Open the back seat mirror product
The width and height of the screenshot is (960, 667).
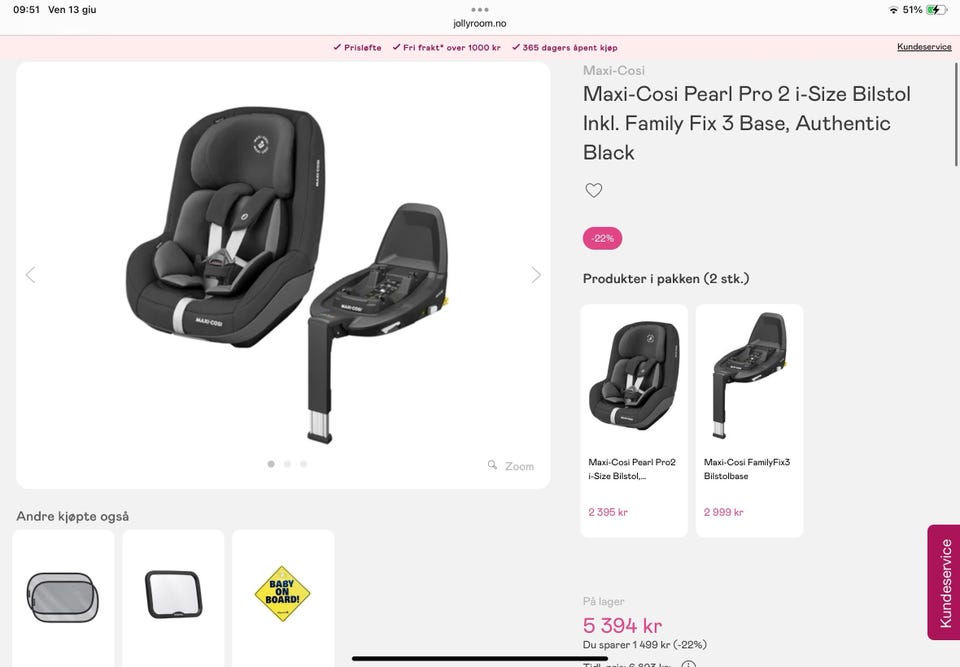pos(173,598)
